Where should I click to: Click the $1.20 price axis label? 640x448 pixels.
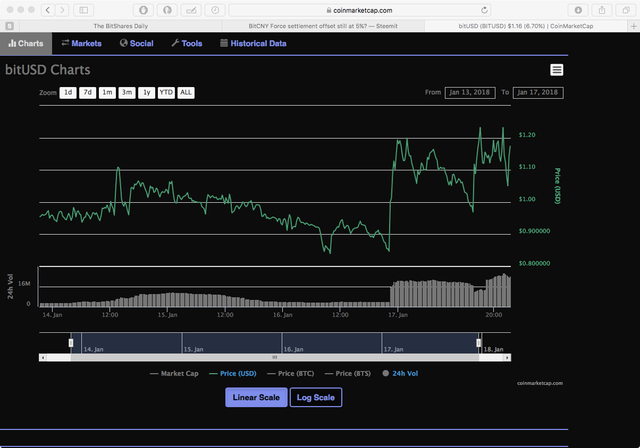click(527, 135)
